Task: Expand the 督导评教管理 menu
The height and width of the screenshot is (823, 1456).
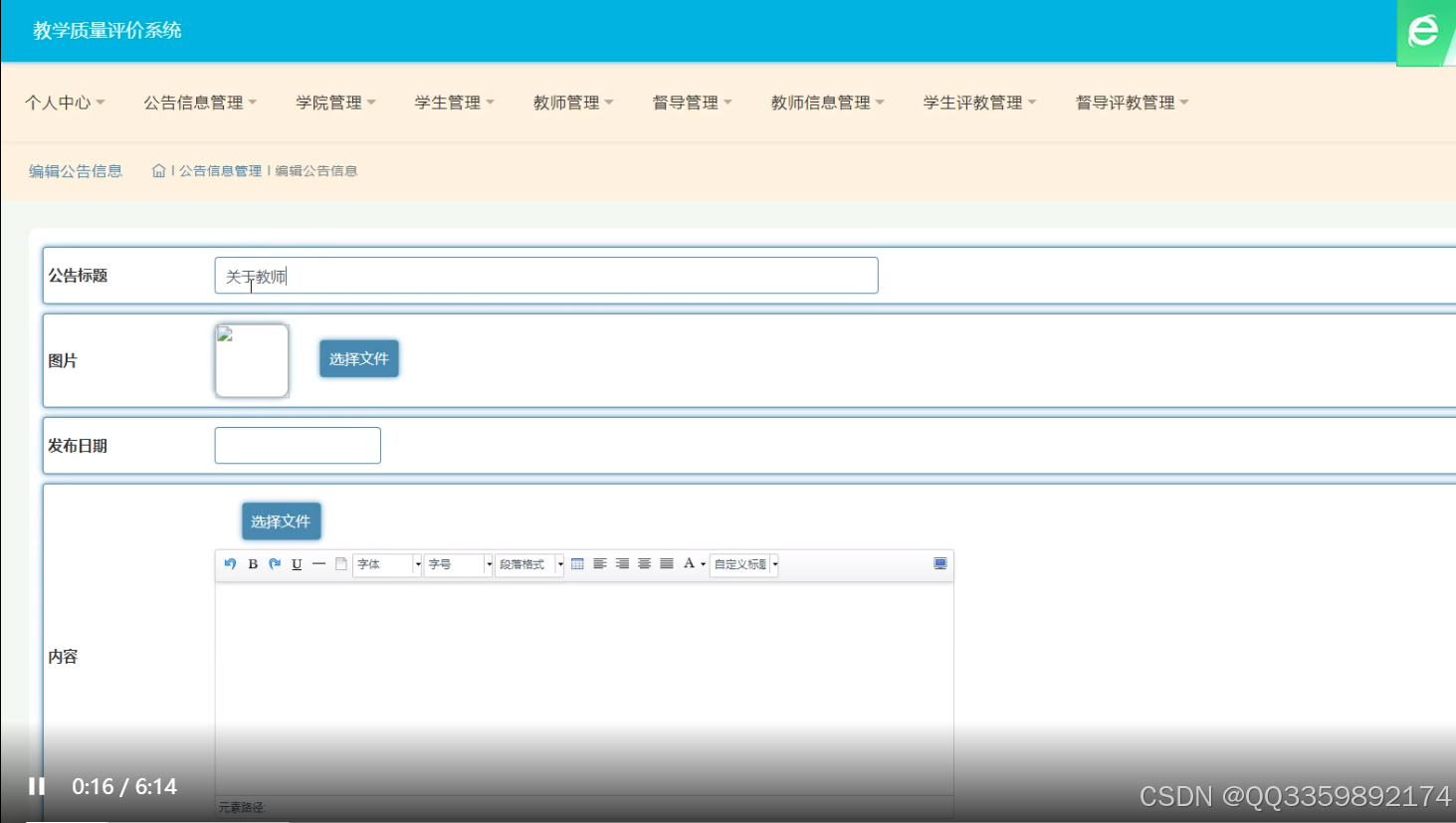Action: (1133, 103)
